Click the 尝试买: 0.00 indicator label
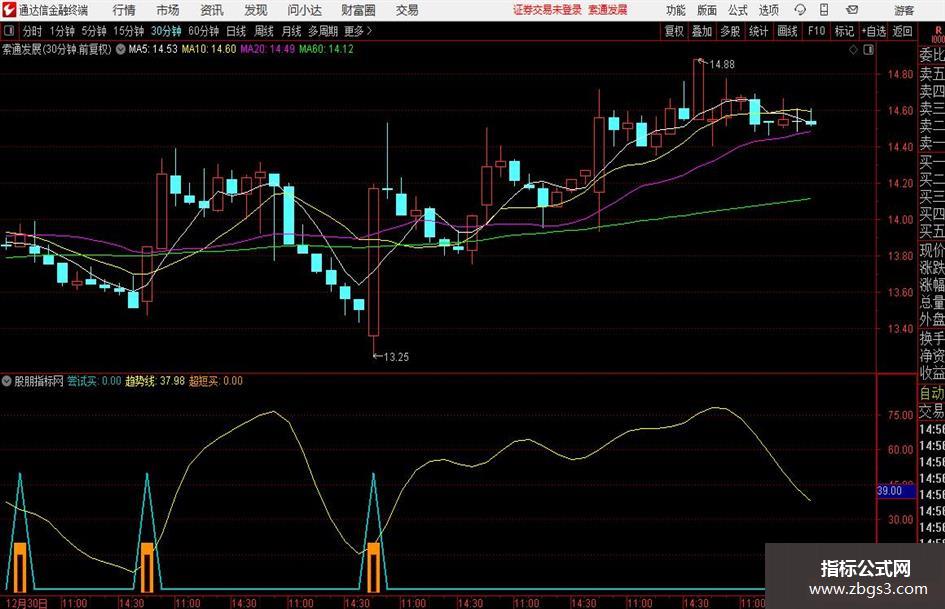This screenshot has width=945, height=609. pos(94,381)
